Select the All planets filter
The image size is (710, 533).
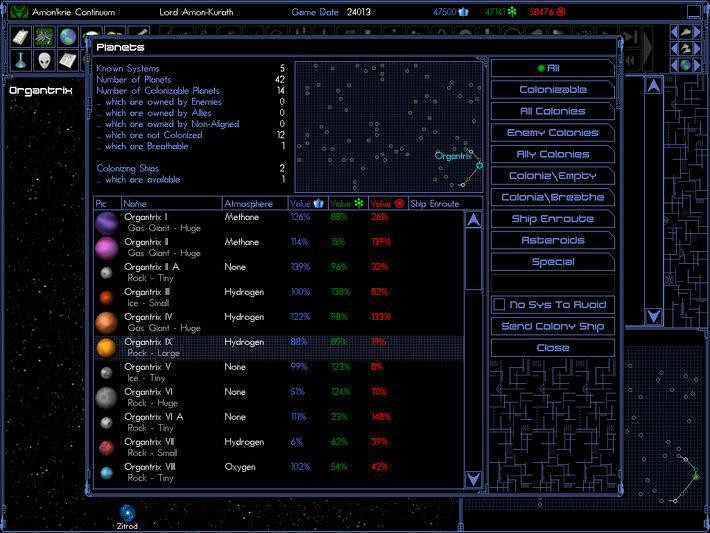tap(552, 68)
